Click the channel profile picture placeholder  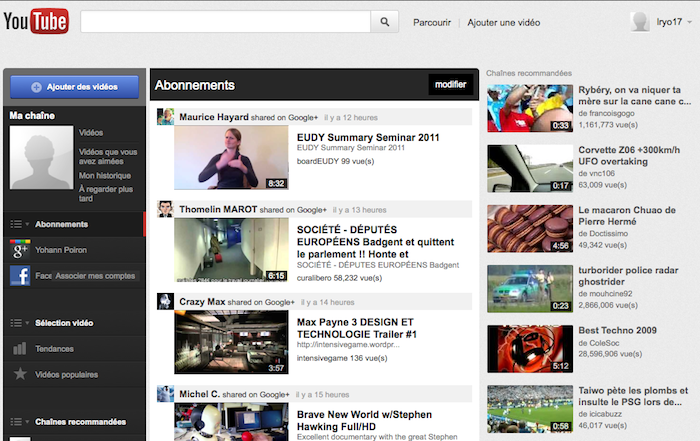point(41,158)
